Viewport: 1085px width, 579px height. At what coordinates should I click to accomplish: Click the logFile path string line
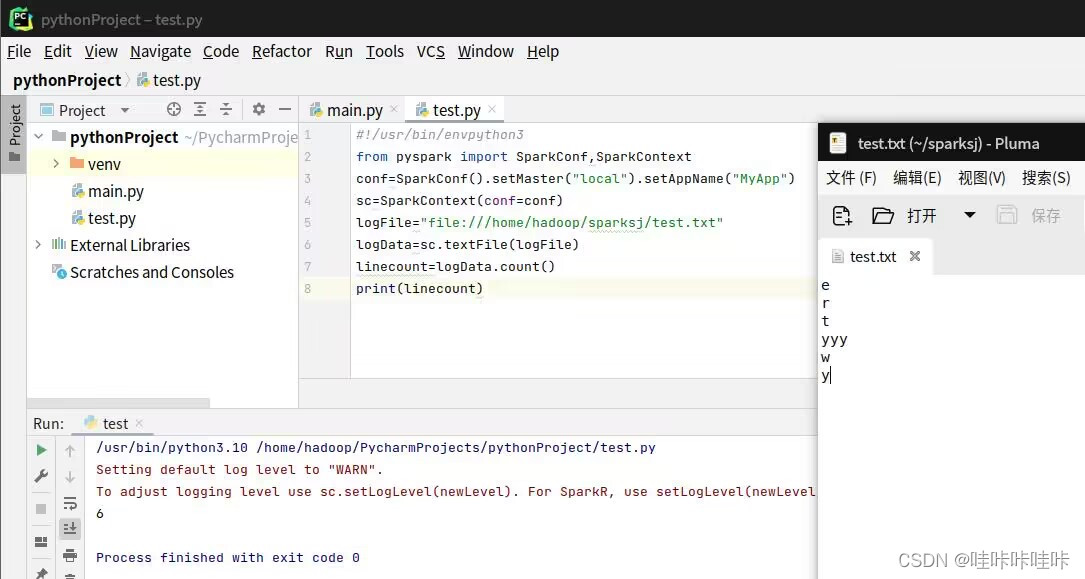540,223
